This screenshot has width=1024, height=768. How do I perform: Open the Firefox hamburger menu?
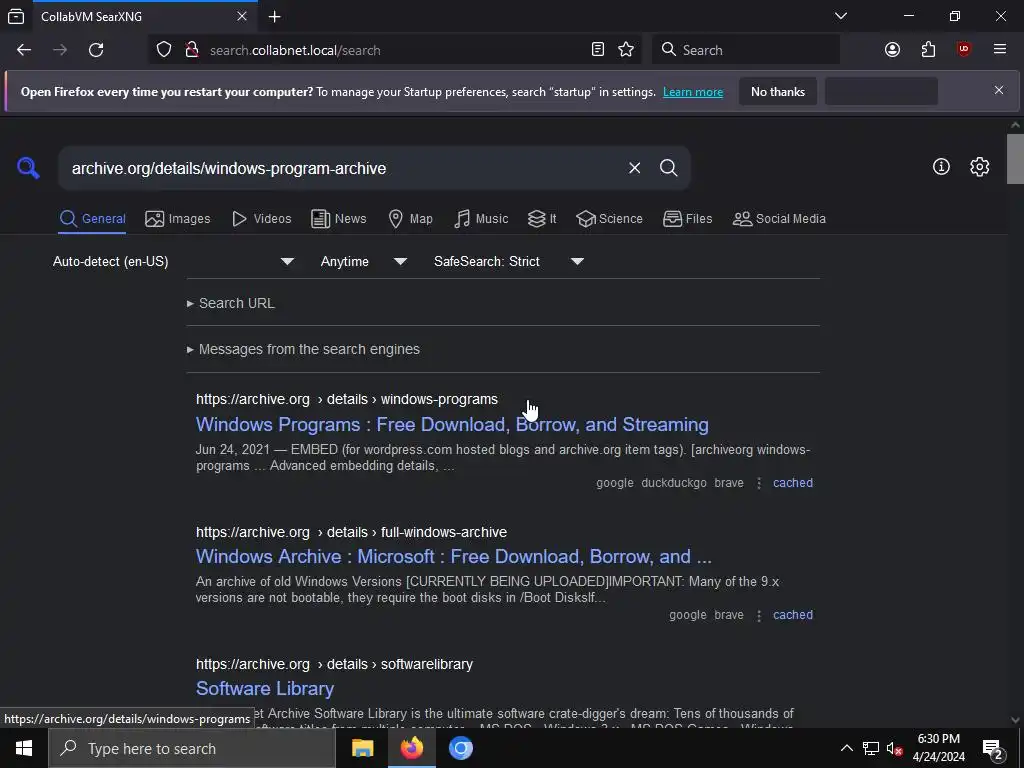pos(999,50)
